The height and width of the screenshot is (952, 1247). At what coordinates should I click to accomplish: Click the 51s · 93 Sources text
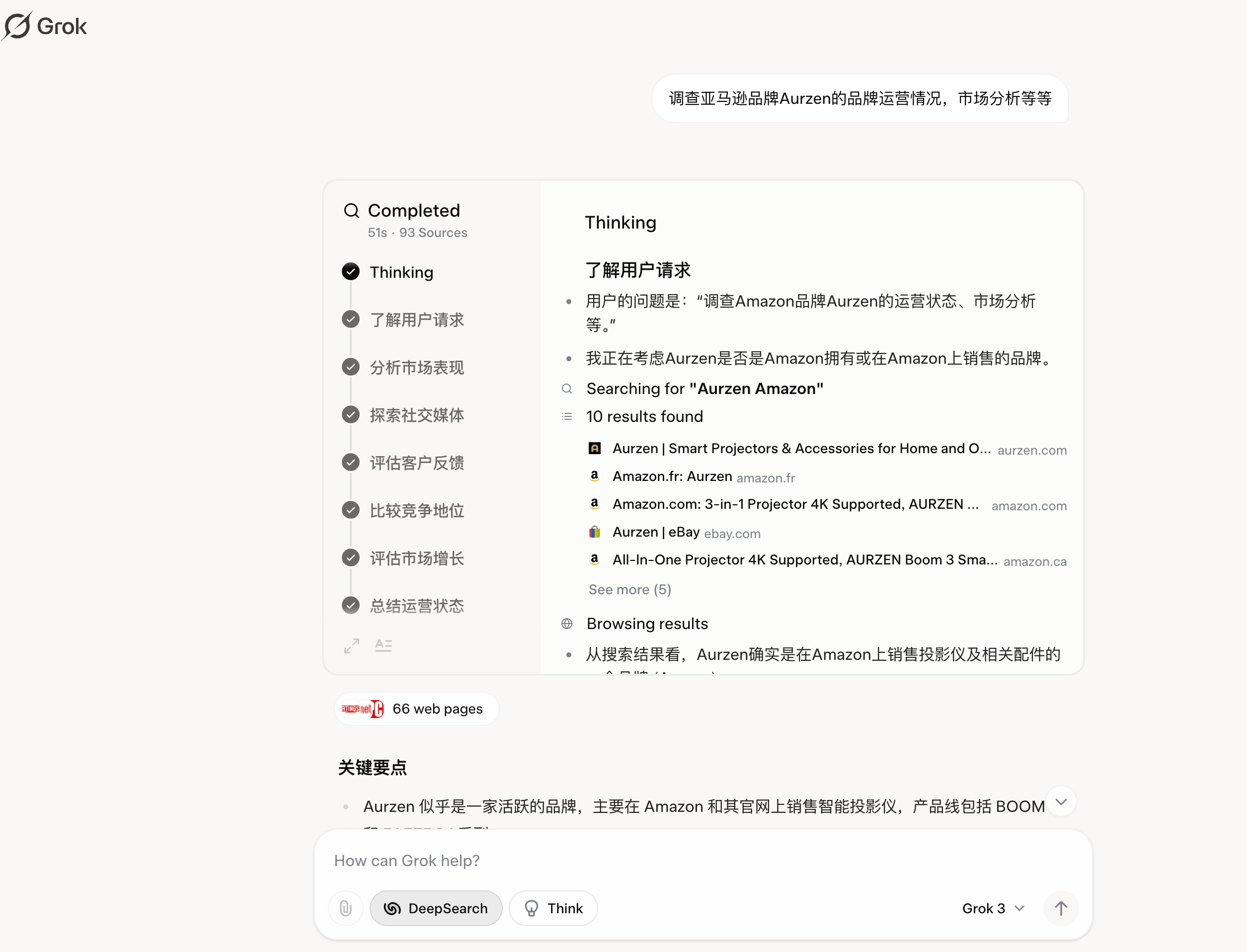417,233
